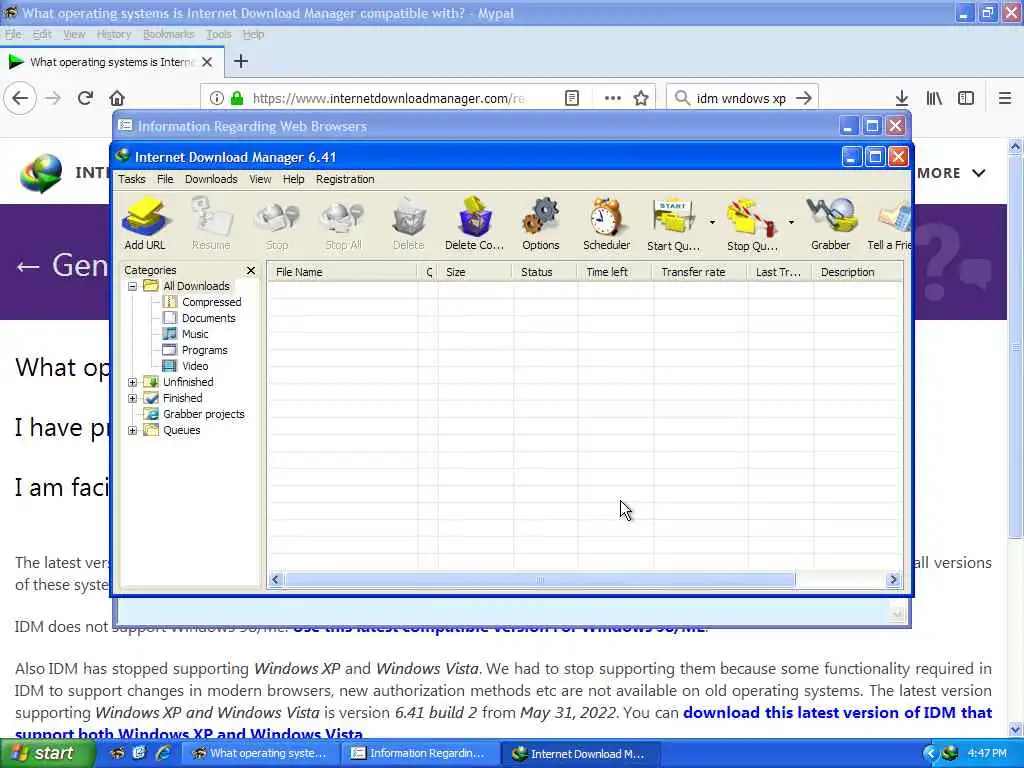1024x768 pixels.
Task: Collapse the All Downloads tree node
Action: click(133, 286)
